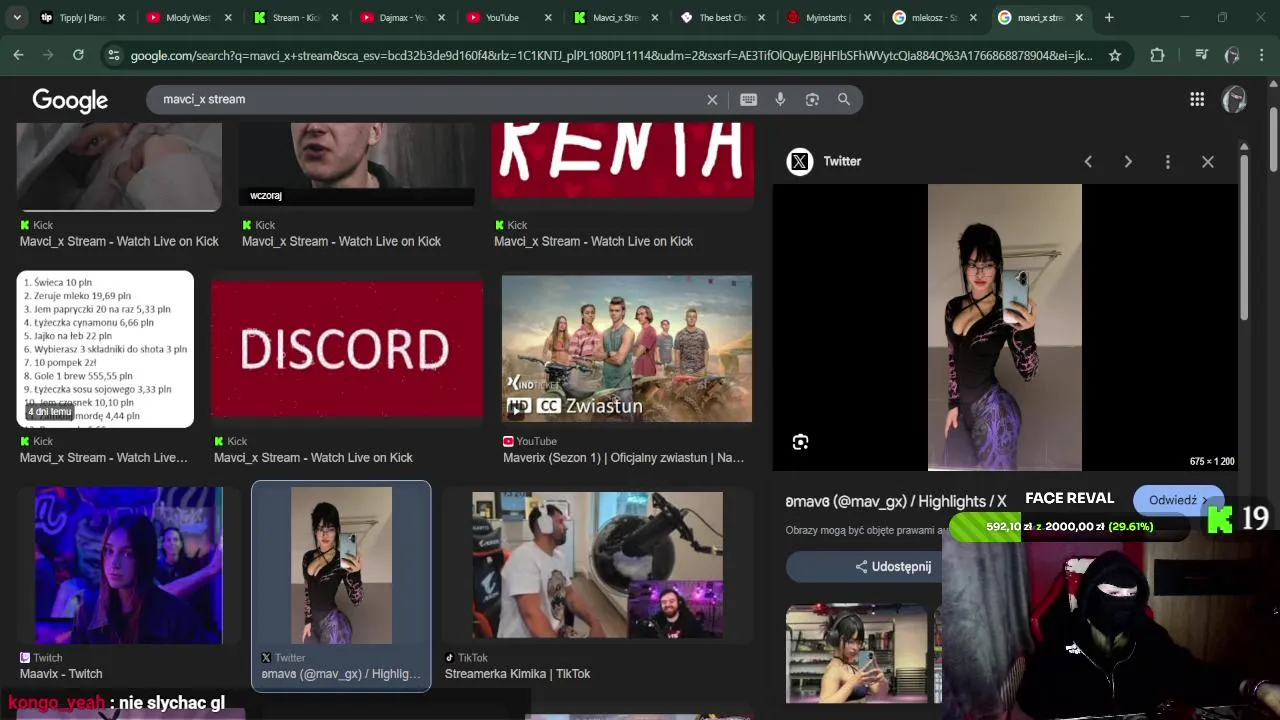Screen dimensions: 1280x720
Task: Click the Udostępnij share button
Action: coord(893,566)
